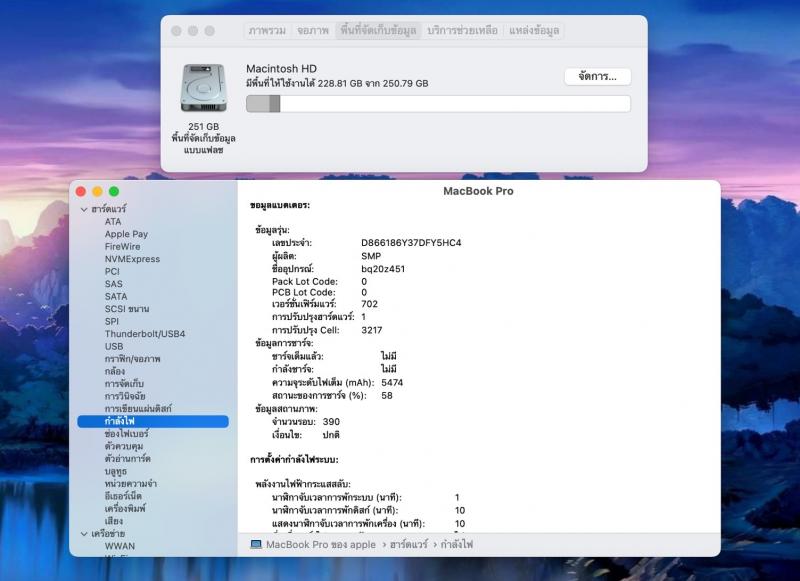Select การเขียนแผ่นดิสก์ in the sidebar
800x581 pixels.
[x=138, y=409]
